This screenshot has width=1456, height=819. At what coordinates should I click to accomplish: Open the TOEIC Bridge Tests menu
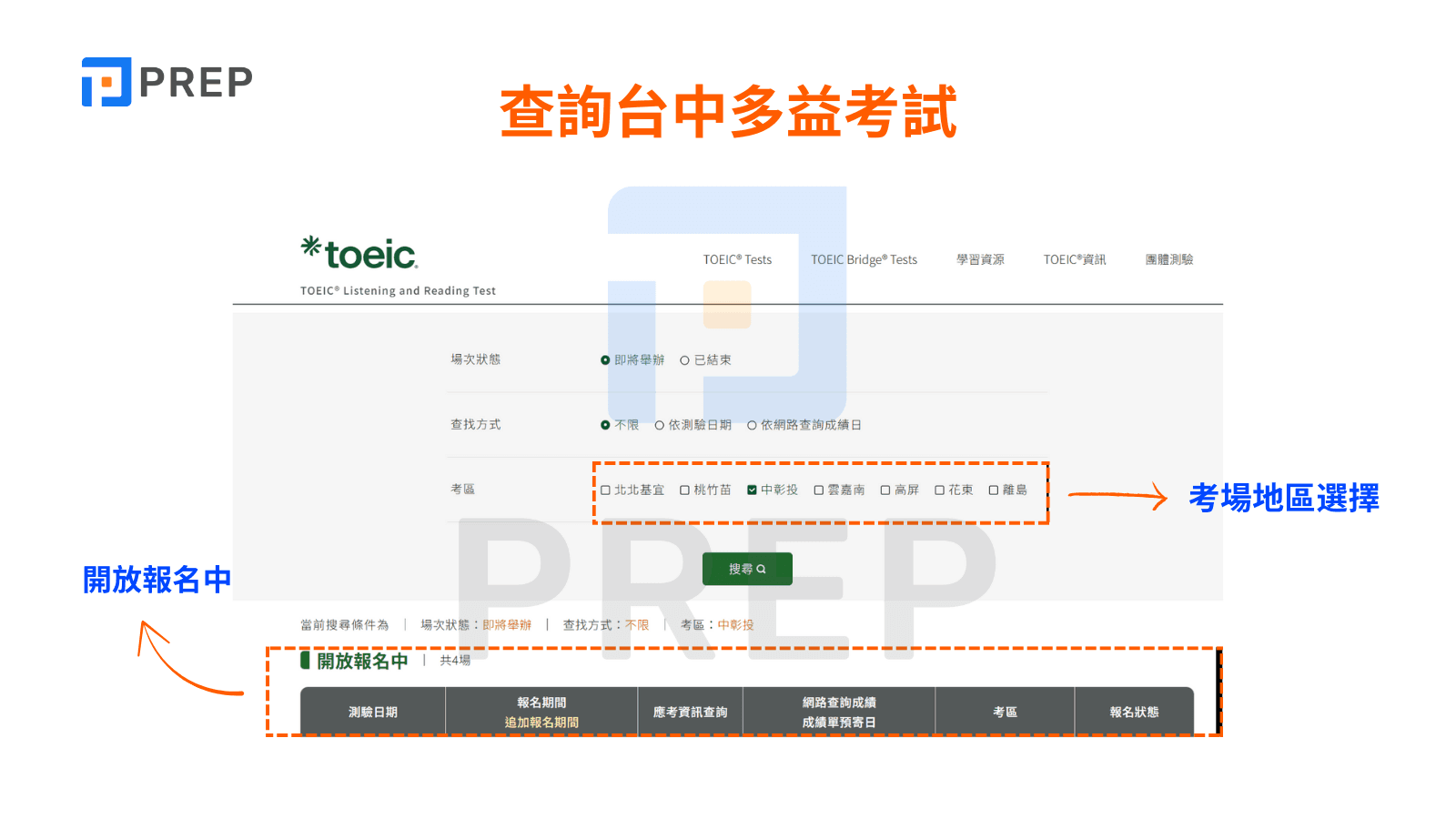click(864, 259)
